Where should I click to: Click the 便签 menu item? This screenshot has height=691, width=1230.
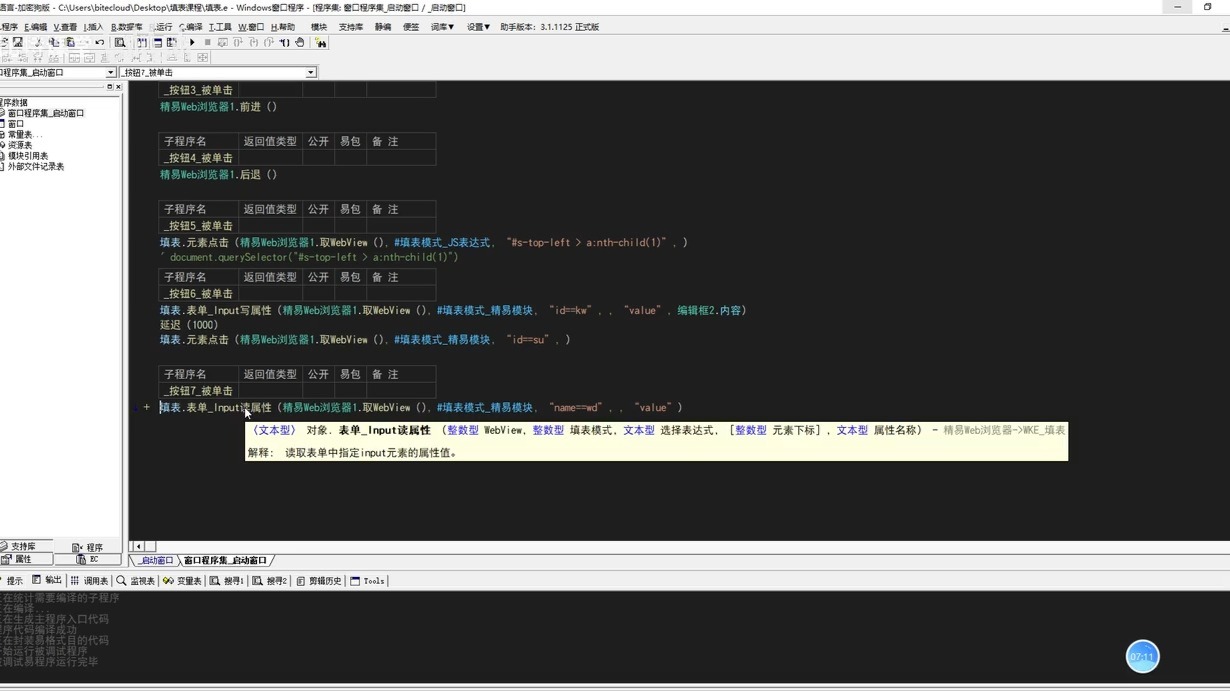pyautogui.click(x=411, y=27)
